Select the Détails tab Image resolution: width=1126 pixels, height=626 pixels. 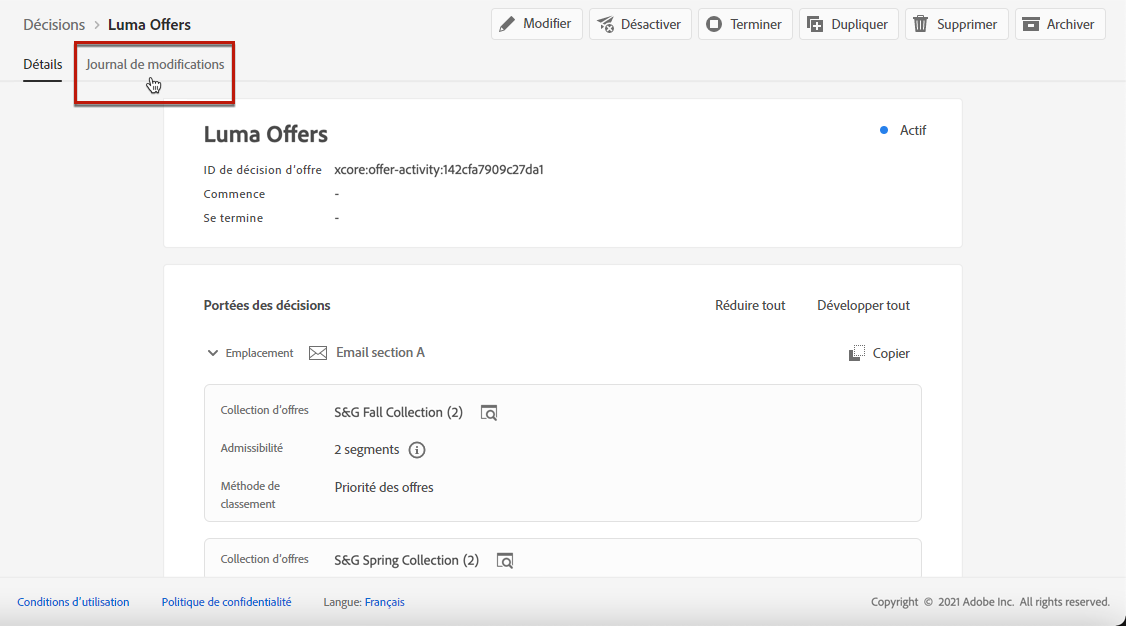[x=42, y=65]
